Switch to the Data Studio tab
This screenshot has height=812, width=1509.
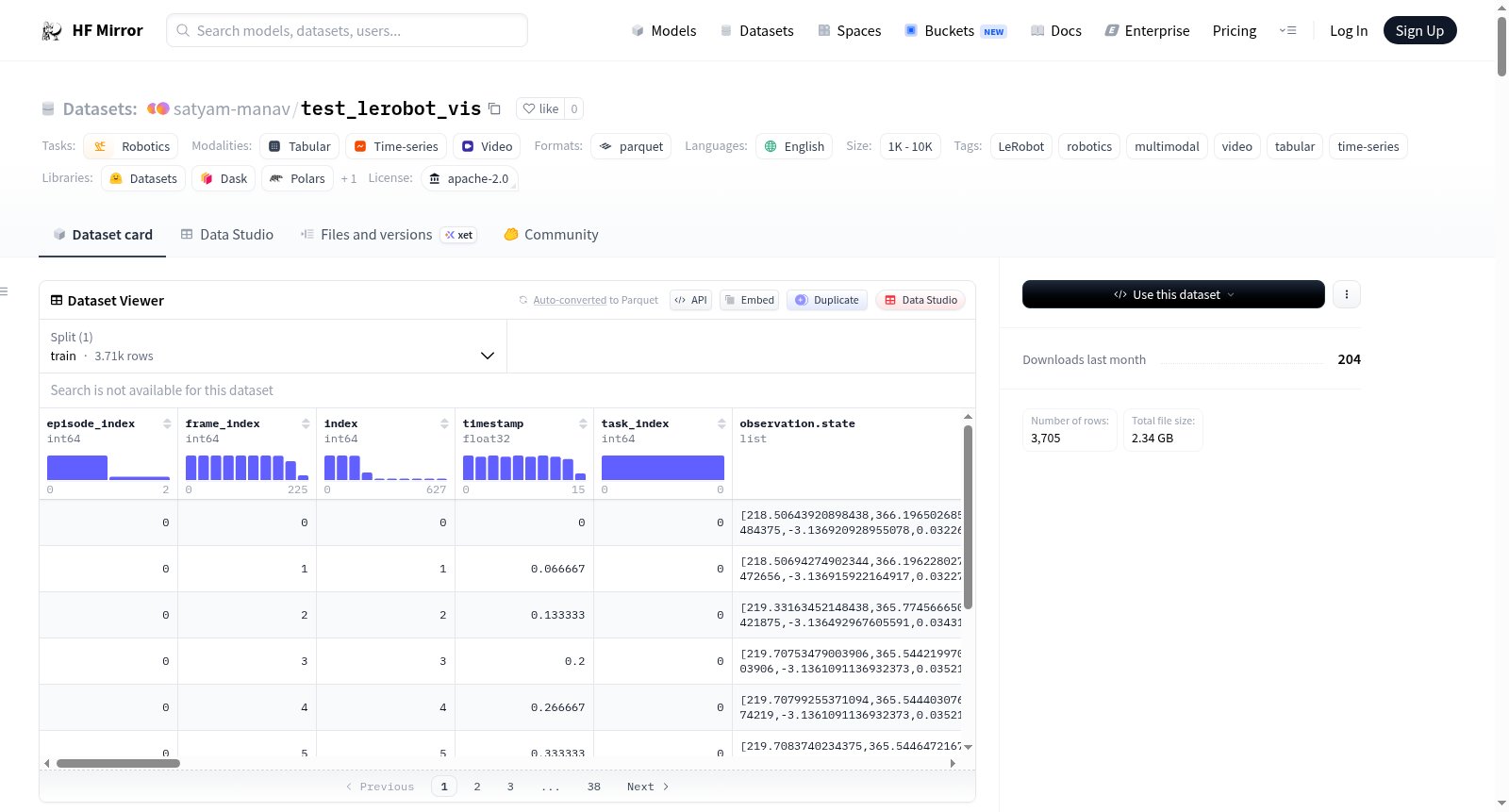pyautogui.click(x=227, y=235)
